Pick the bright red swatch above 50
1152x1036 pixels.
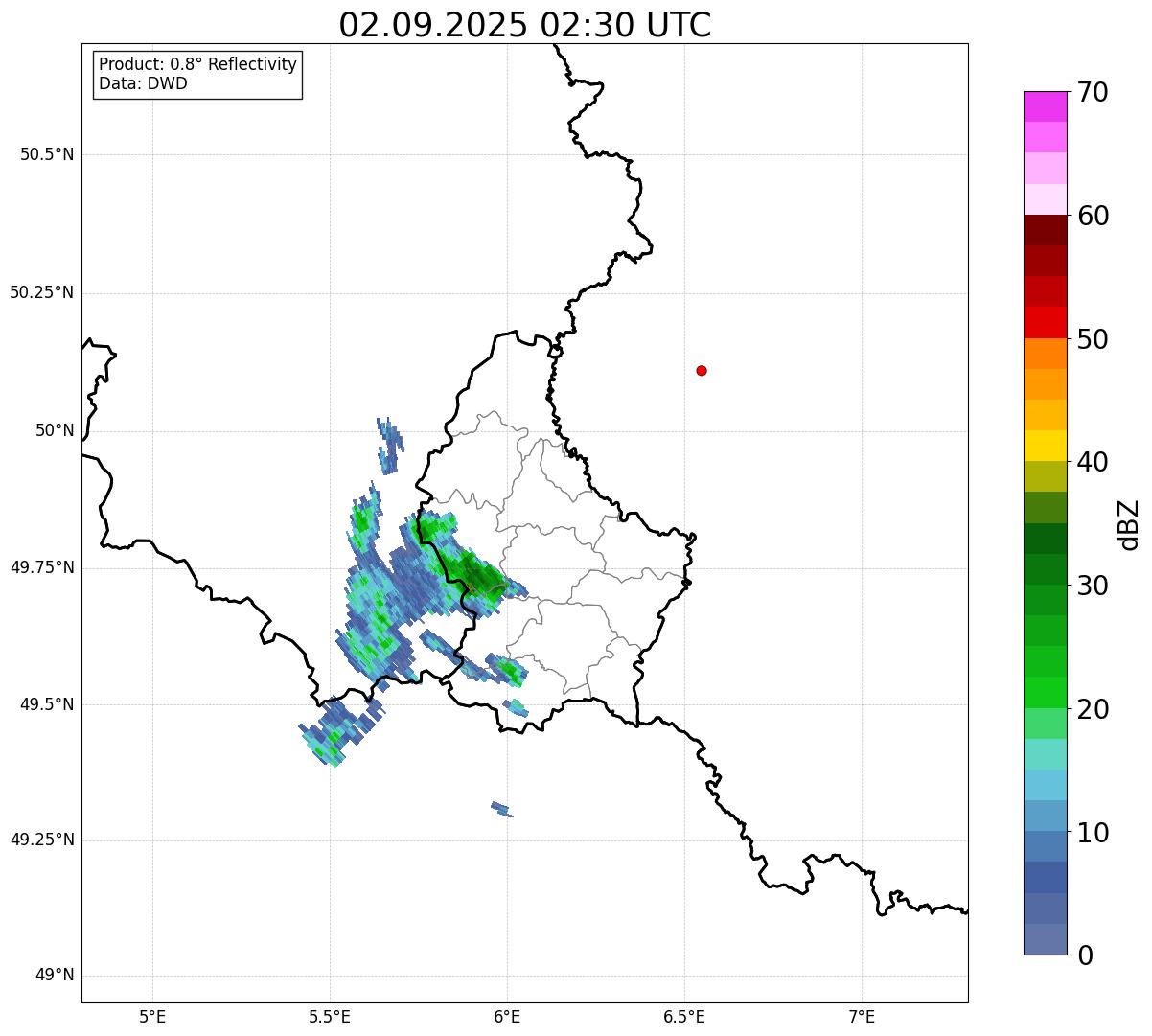1045,322
